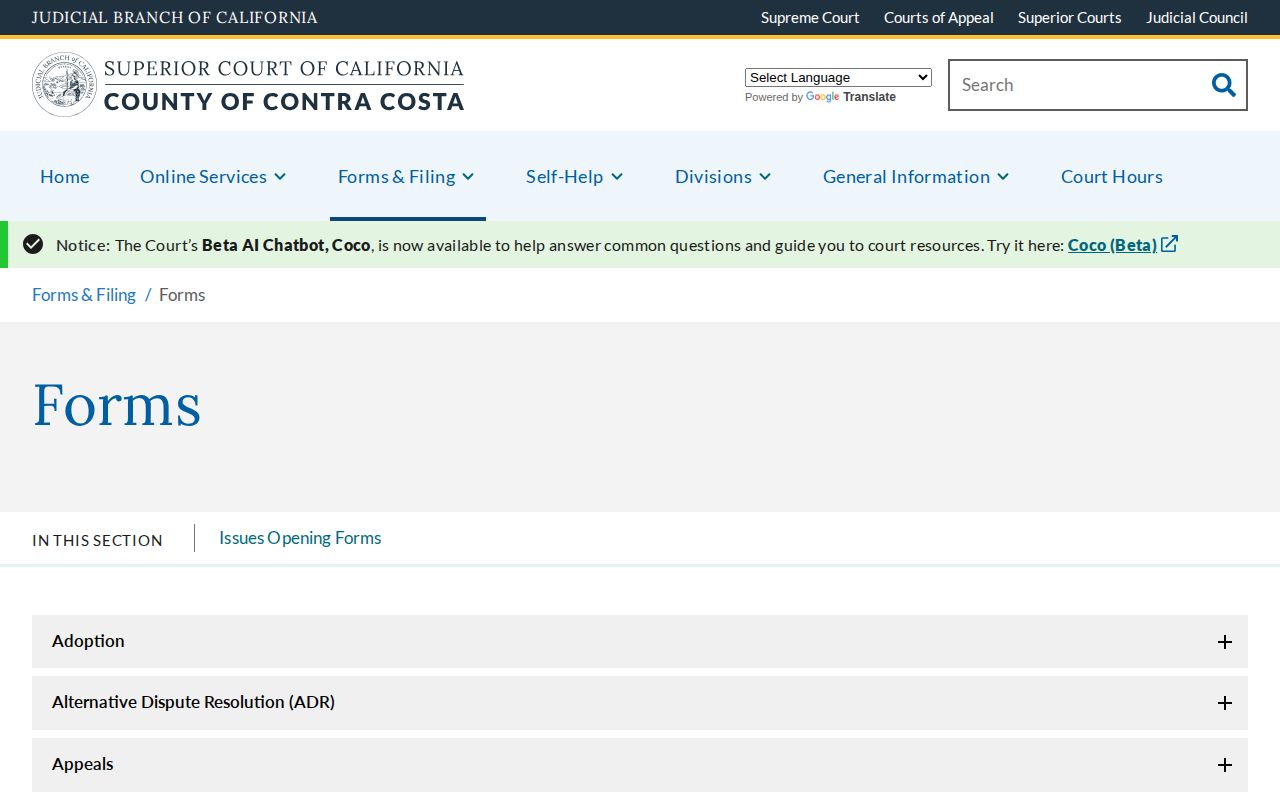Go to the Home menu item
The height and width of the screenshot is (800, 1280).
[65, 176]
